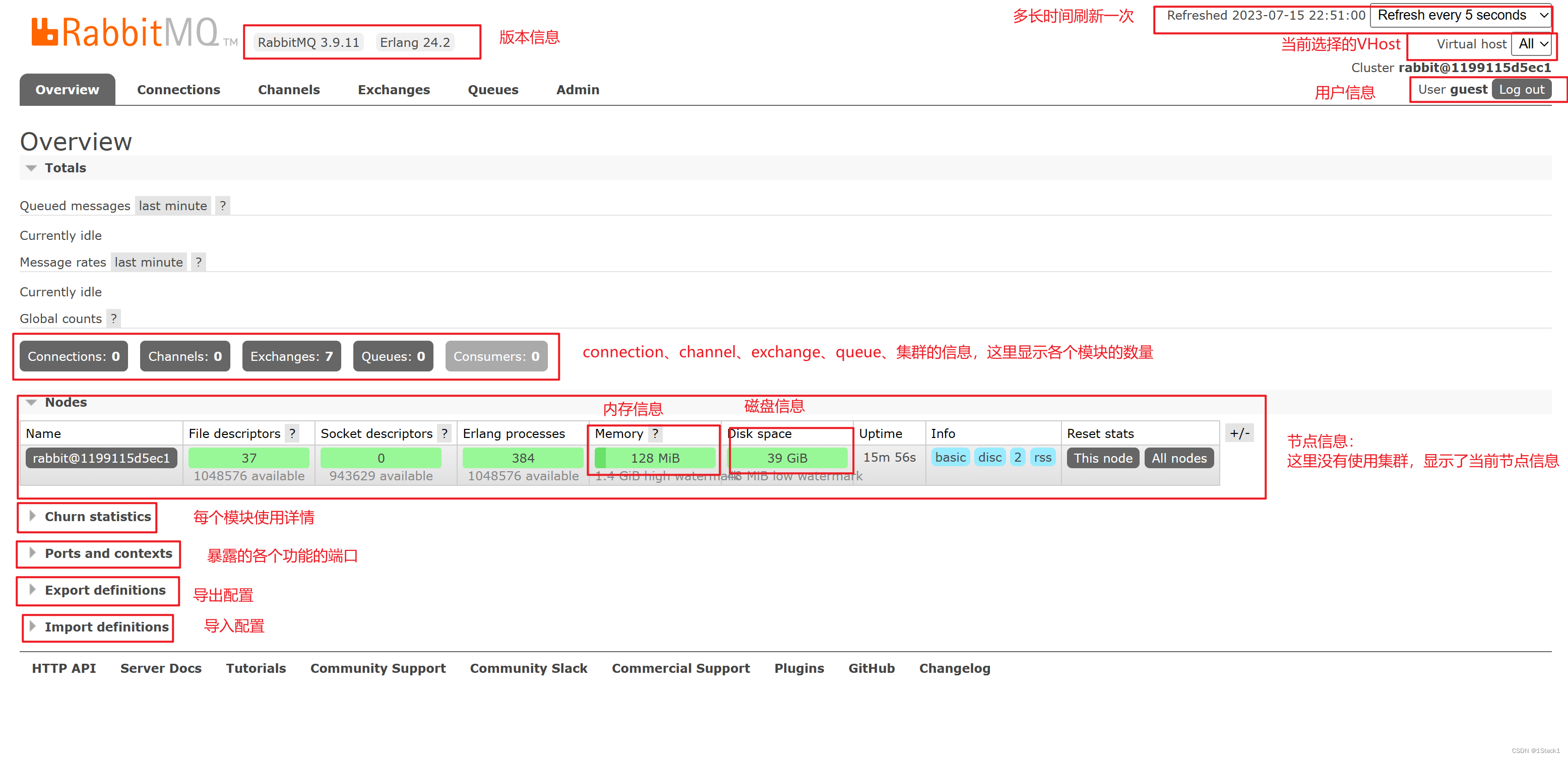Switch to the Connections tab
The height and width of the screenshot is (758, 1568).
click(178, 90)
